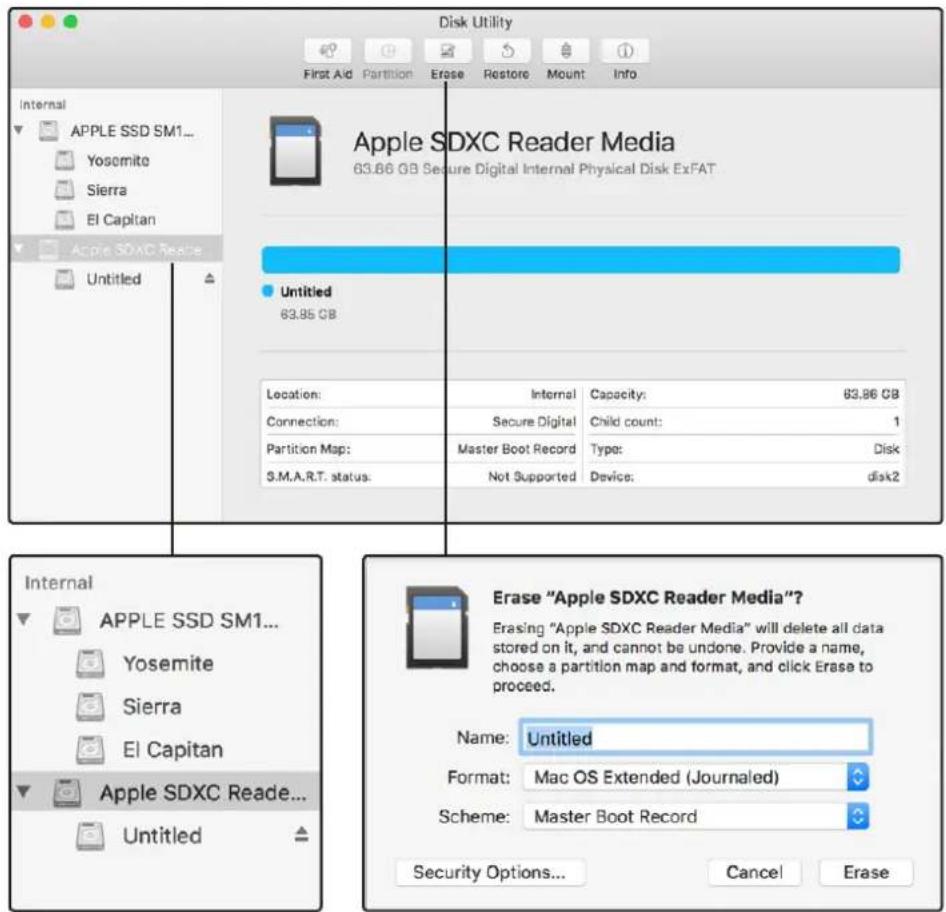Click into the Name field containing Untitled

click(696, 737)
